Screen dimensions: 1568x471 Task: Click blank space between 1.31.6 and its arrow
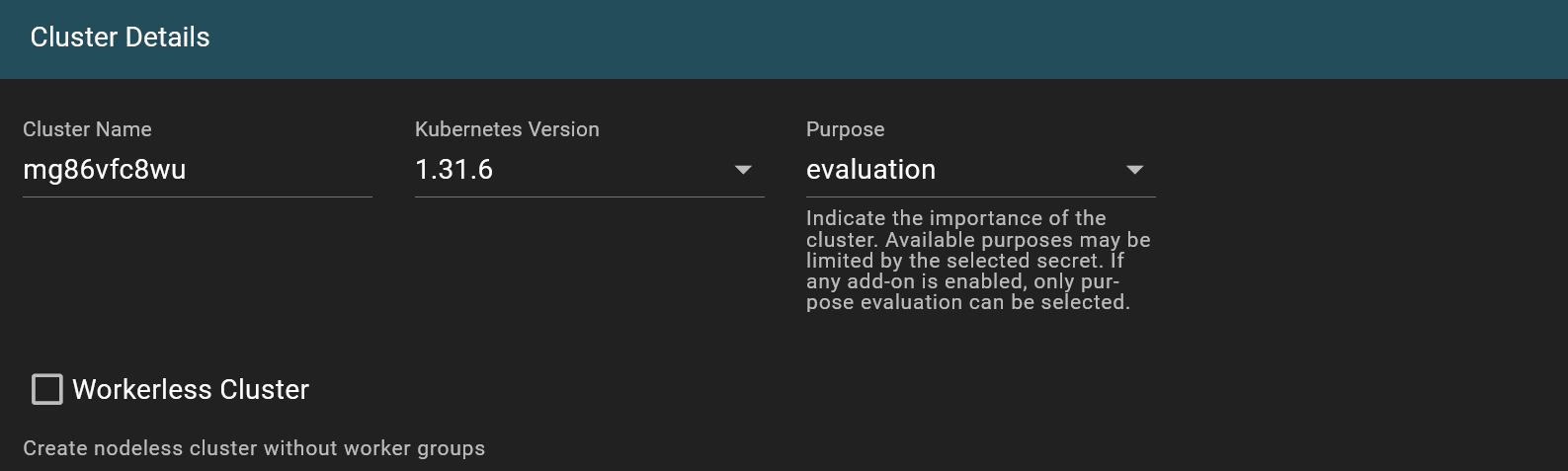[613, 170]
